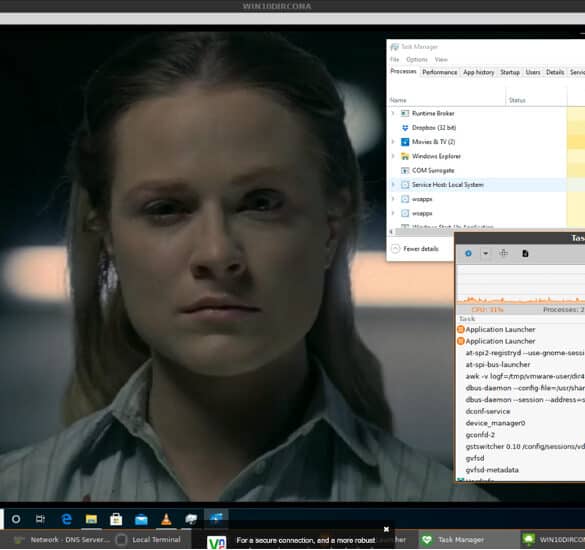This screenshot has height=550, width=585.
Task: Click the WIN10DIRCOBA panel icon
Action: point(529,540)
